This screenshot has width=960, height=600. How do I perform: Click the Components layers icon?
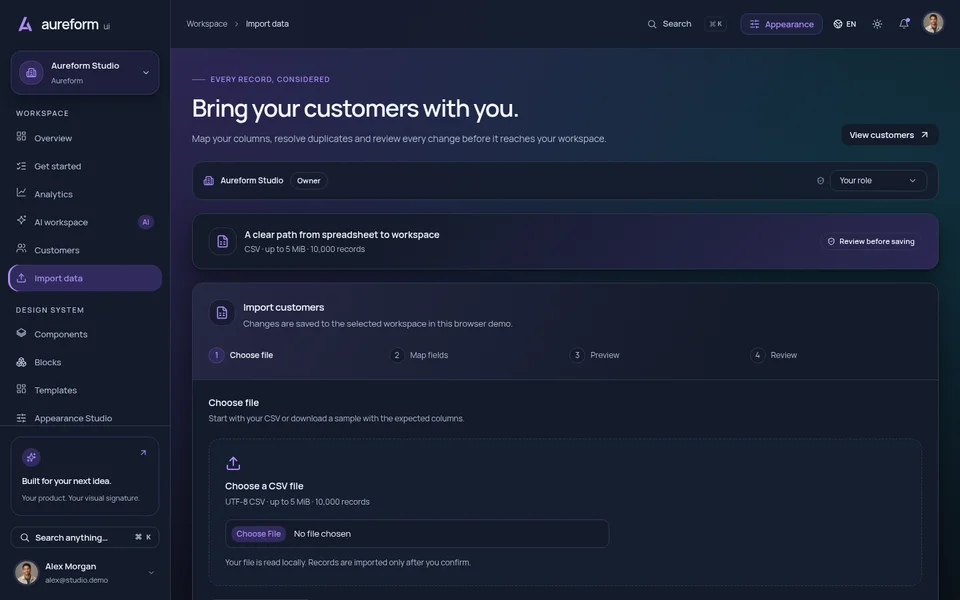pos(21,333)
